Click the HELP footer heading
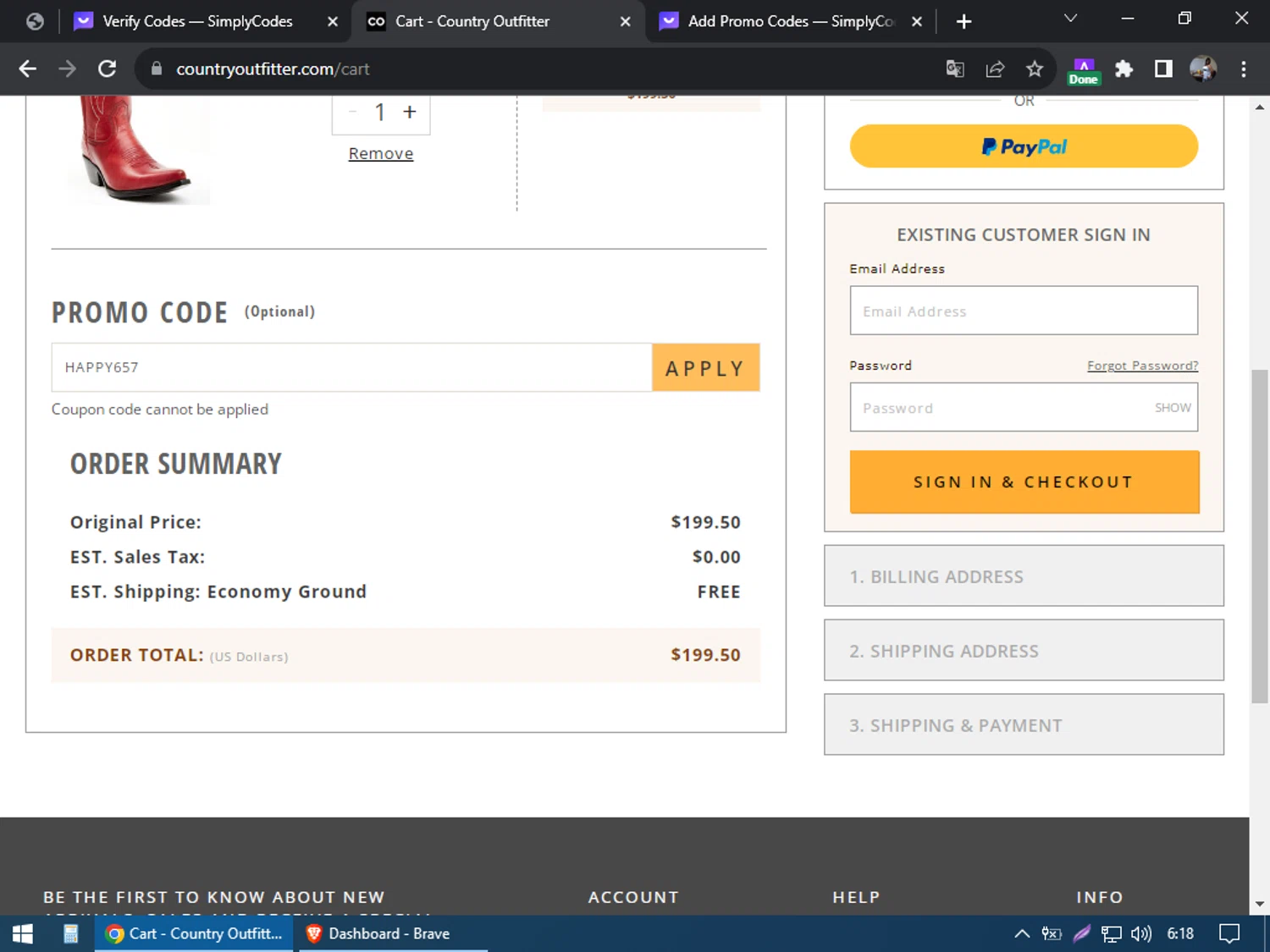 click(856, 897)
